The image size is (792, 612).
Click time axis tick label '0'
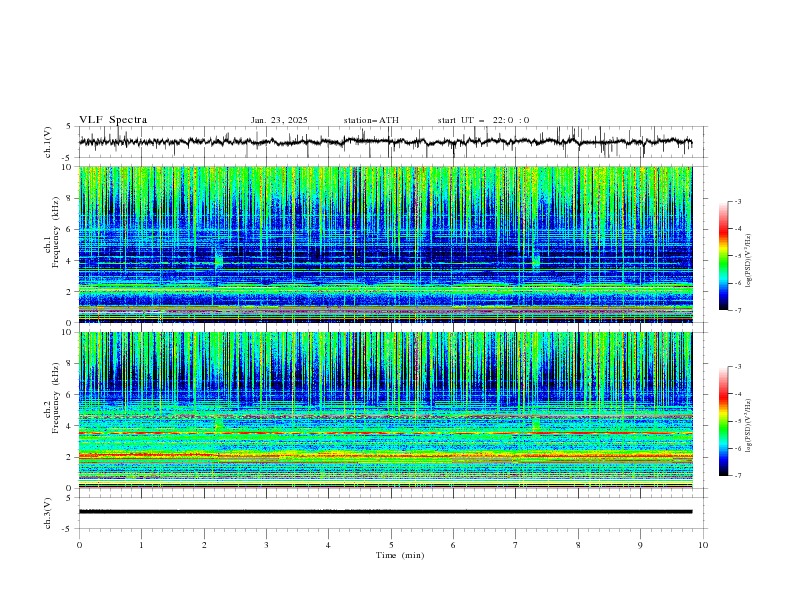[x=79, y=545]
